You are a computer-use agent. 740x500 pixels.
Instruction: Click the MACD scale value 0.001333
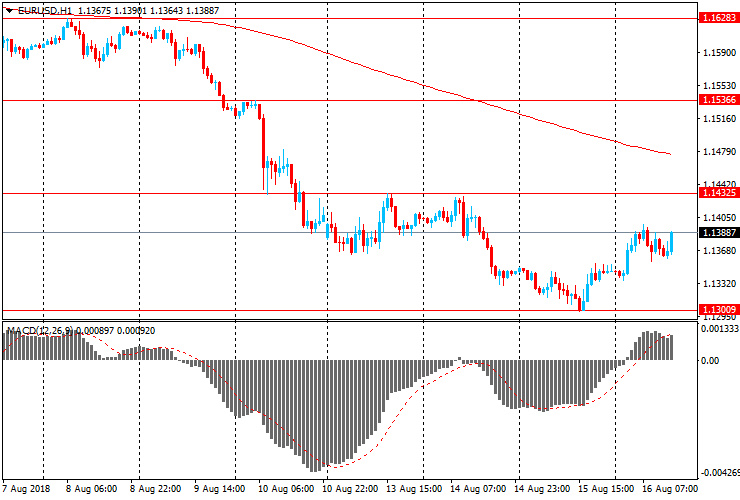click(720, 329)
